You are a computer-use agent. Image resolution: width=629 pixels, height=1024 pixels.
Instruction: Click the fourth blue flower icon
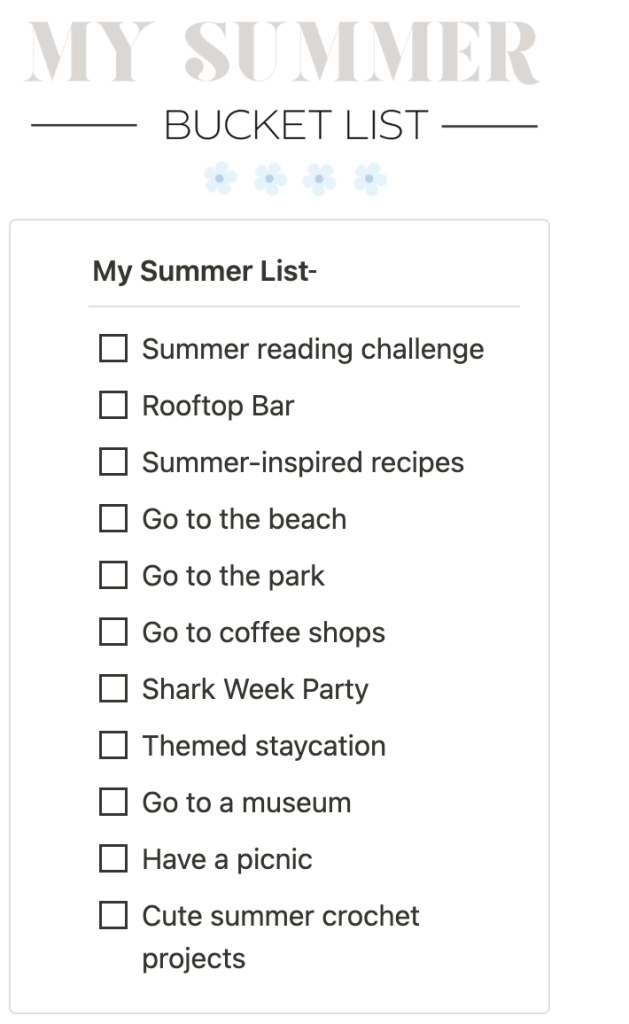click(370, 179)
